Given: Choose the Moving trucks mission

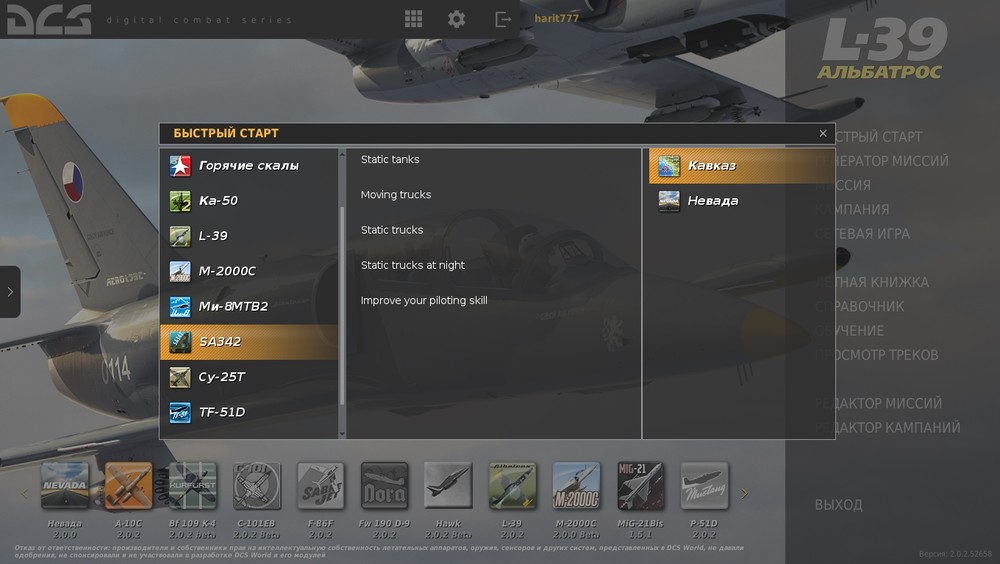Looking at the screenshot, I should (x=396, y=195).
